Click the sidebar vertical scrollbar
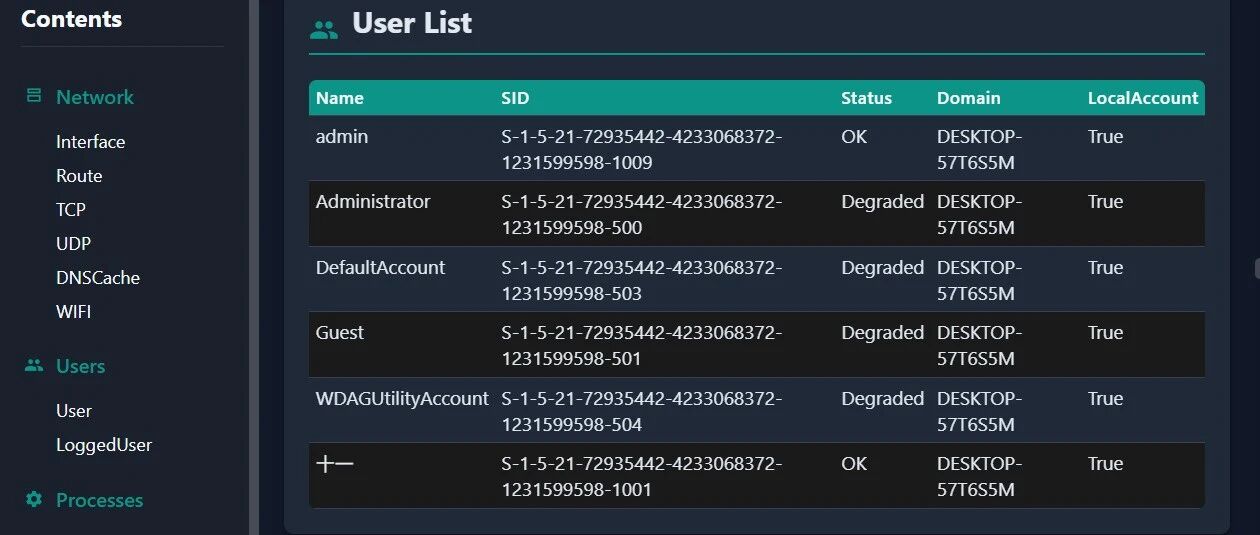The image size is (1260, 535). 254,267
